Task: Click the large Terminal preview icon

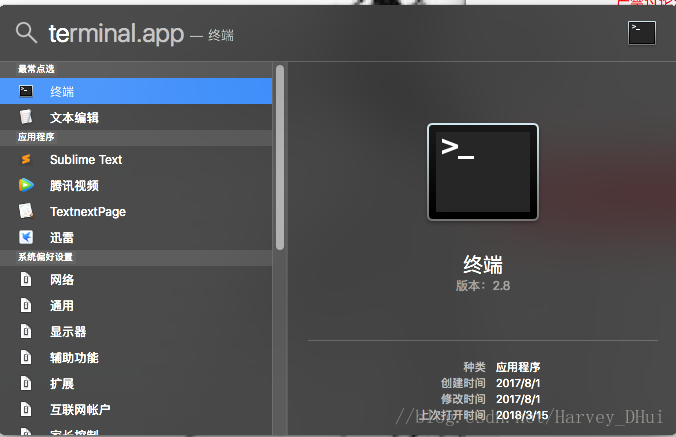Action: (x=483, y=172)
